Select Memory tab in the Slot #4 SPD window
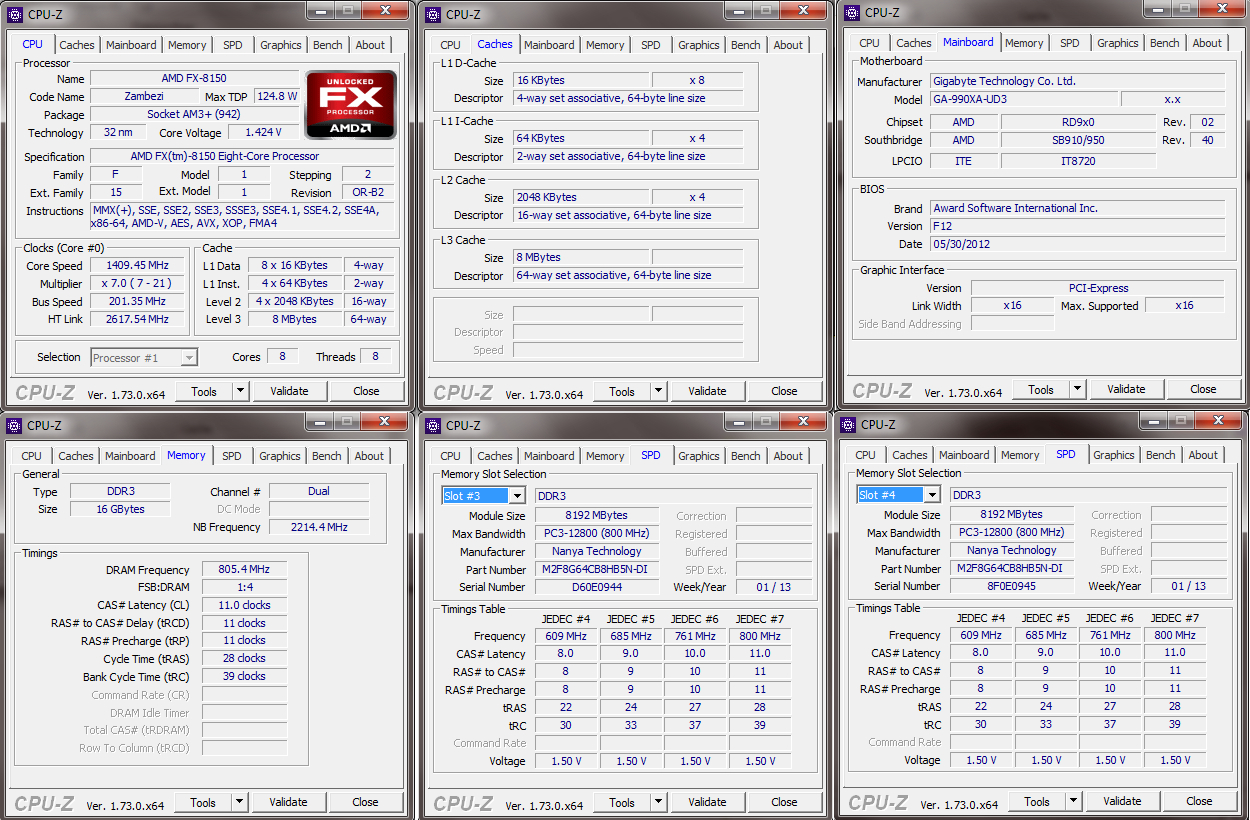This screenshot has height=820, width=1250. 1020,455
